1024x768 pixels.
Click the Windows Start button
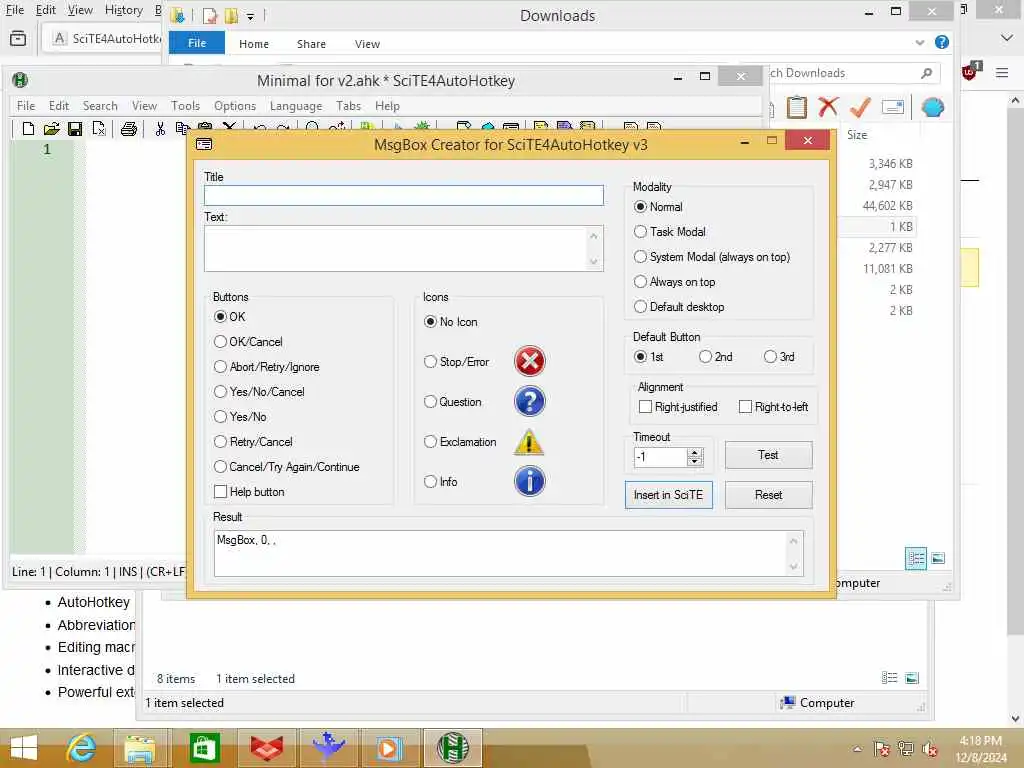coord(24,748)
